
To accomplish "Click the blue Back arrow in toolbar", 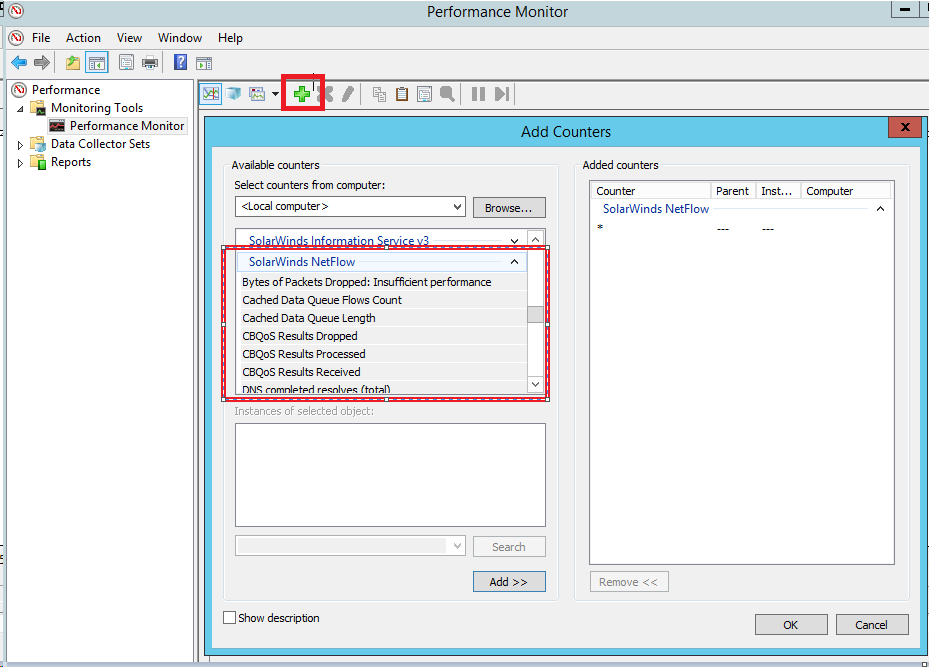I will [19, 62].
